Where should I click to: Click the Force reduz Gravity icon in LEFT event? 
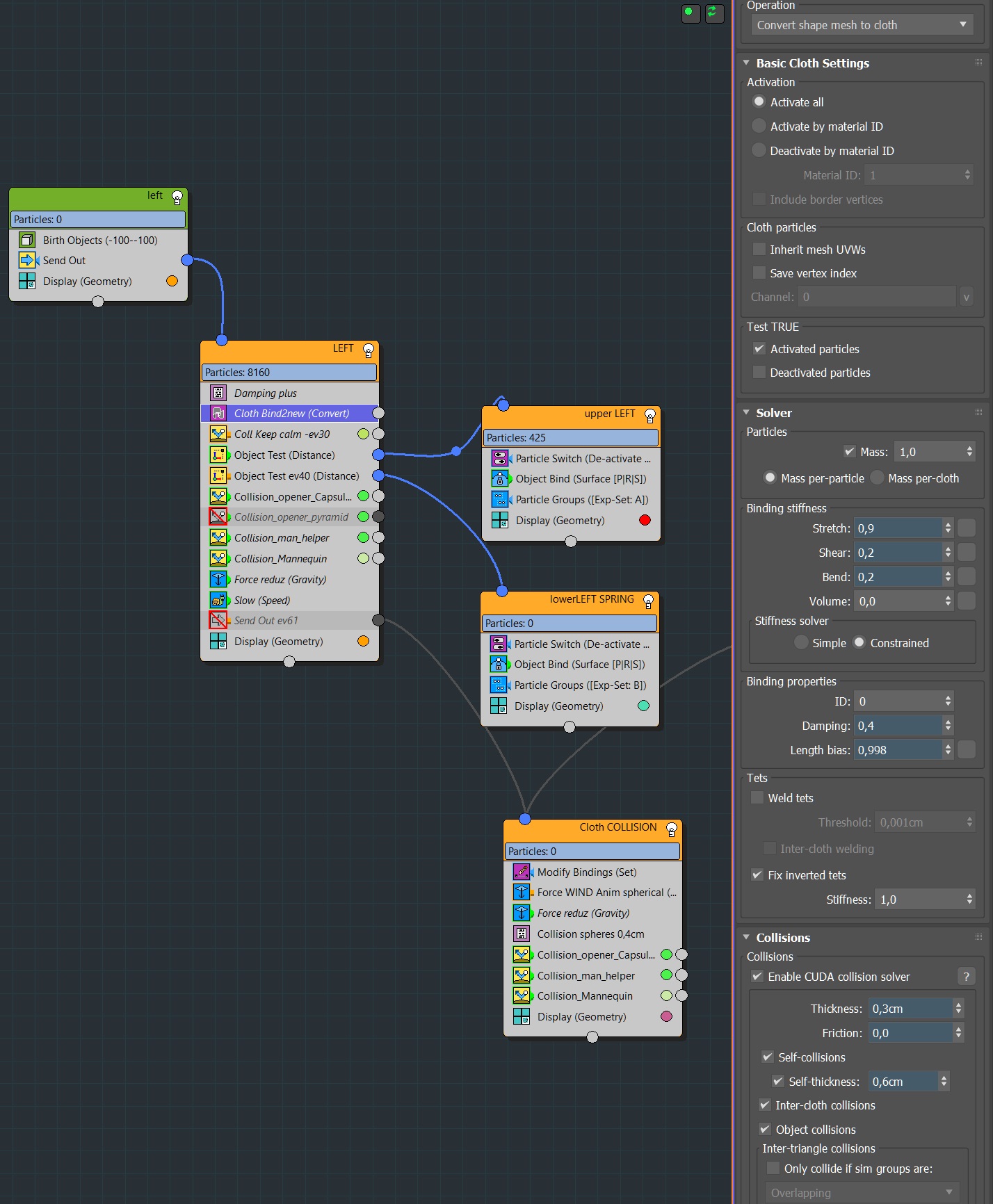[218, 580]
